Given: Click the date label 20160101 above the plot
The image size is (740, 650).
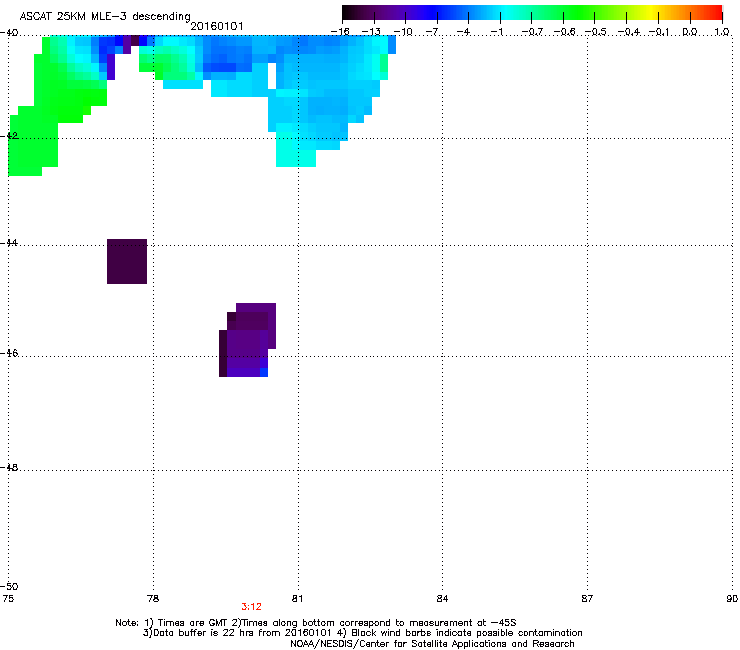Looking at the screenshot, I should (217, 26).
